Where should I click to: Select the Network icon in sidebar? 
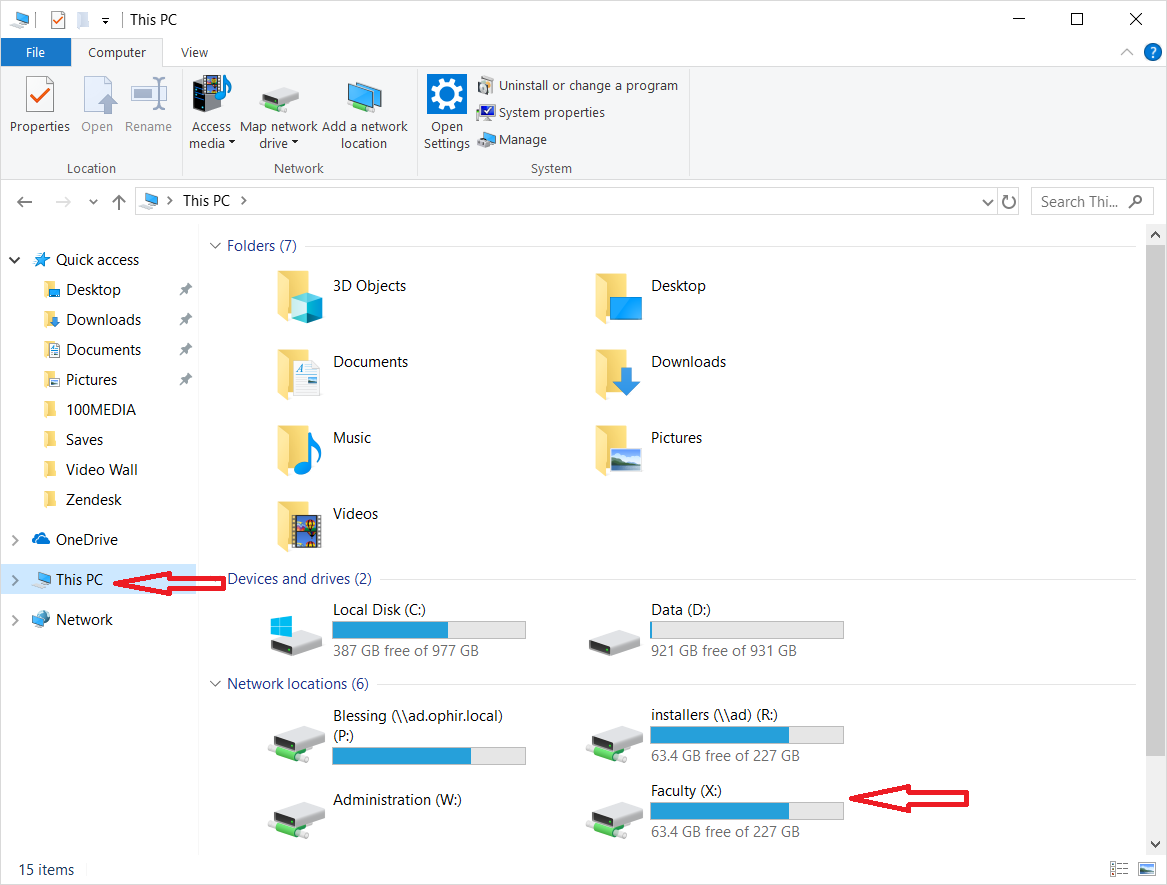[x=41, y=619]
